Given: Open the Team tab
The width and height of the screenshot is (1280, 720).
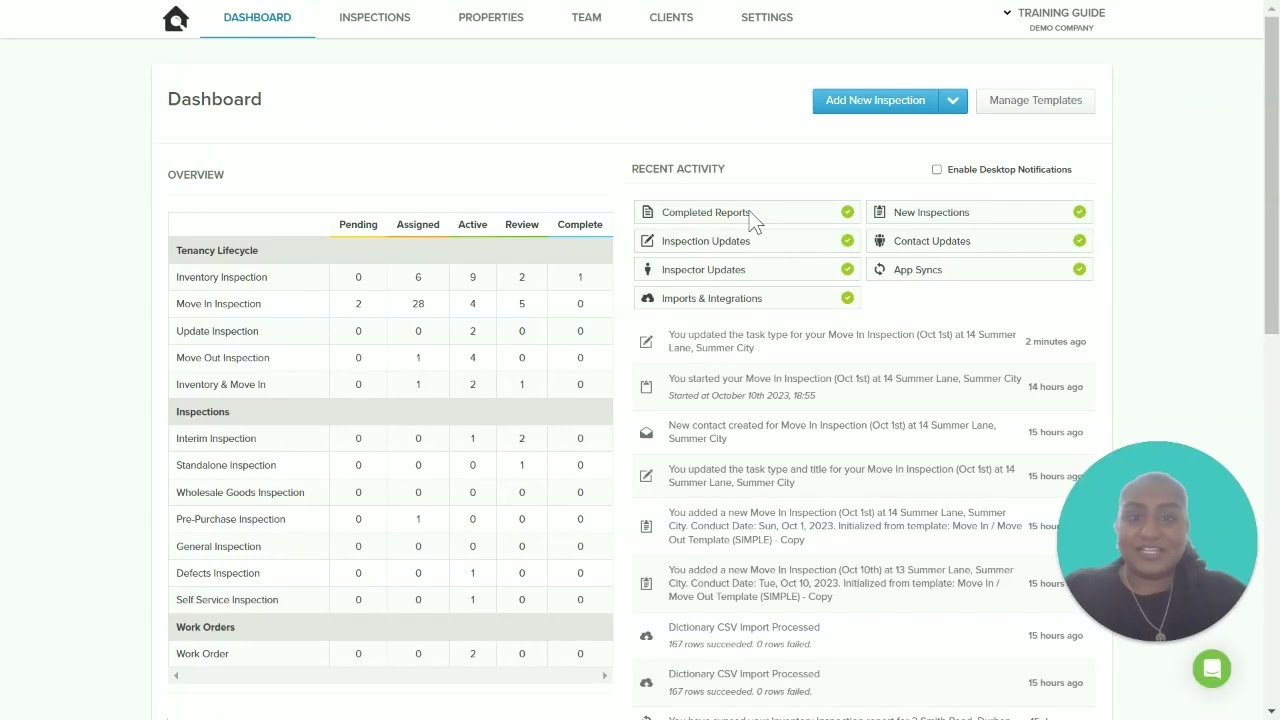Looking at the screenshot, I should click(586, 18).
